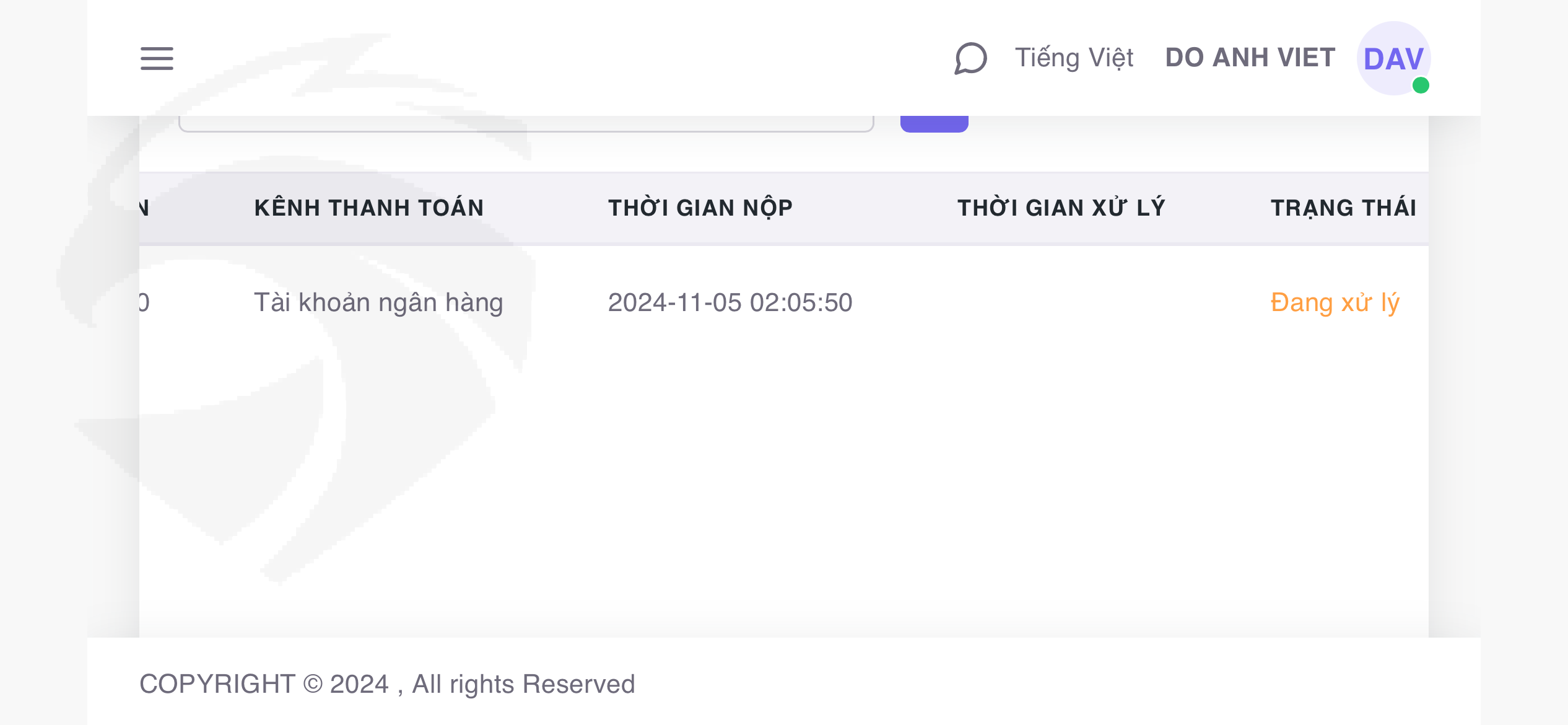Open the DO ANH VIET account menu

[x=1250, y=58]
